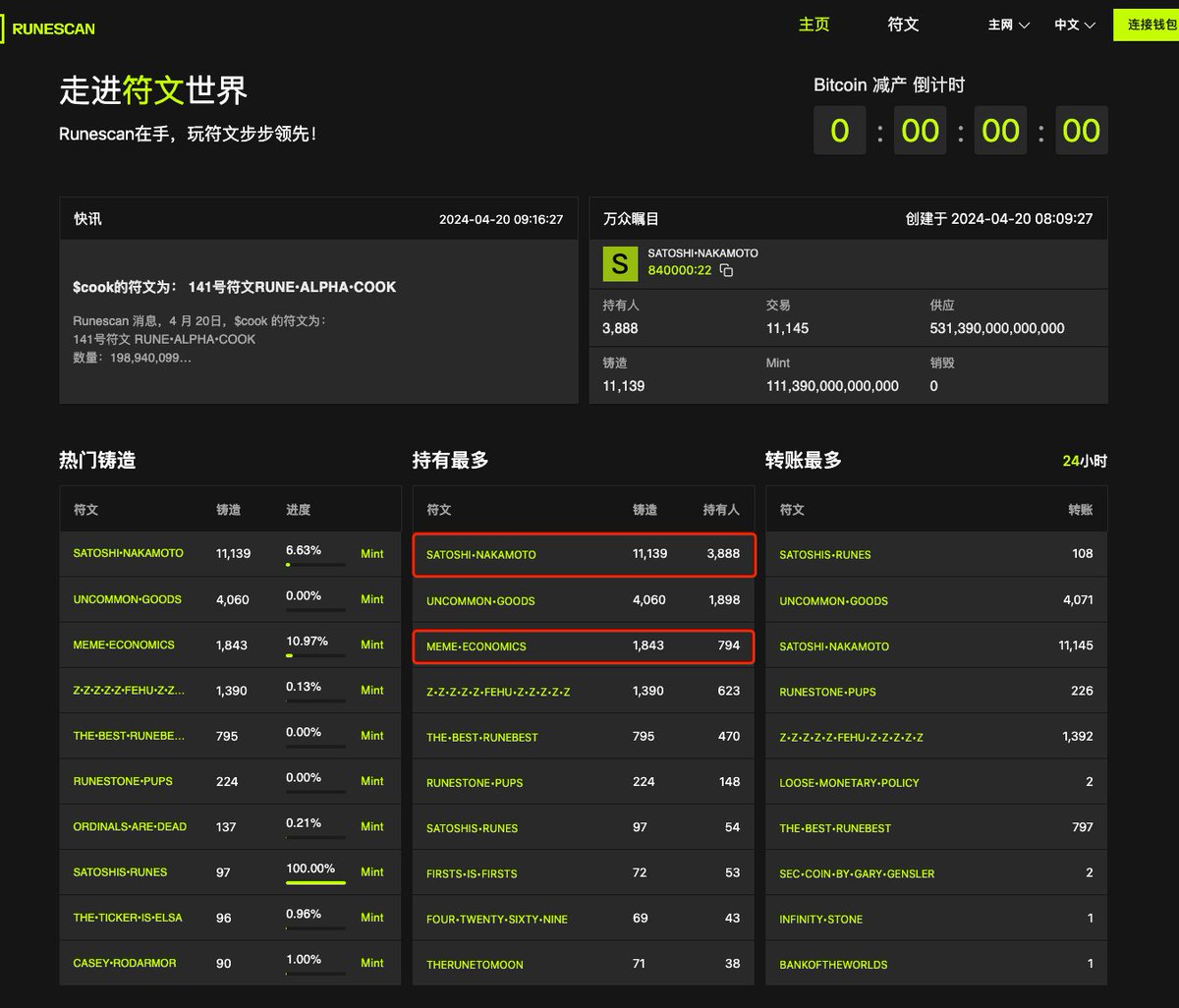Click 持有人 column header in 持有最多
The height and width of the screenshot is (1008, 1179).
pos(721,510)
